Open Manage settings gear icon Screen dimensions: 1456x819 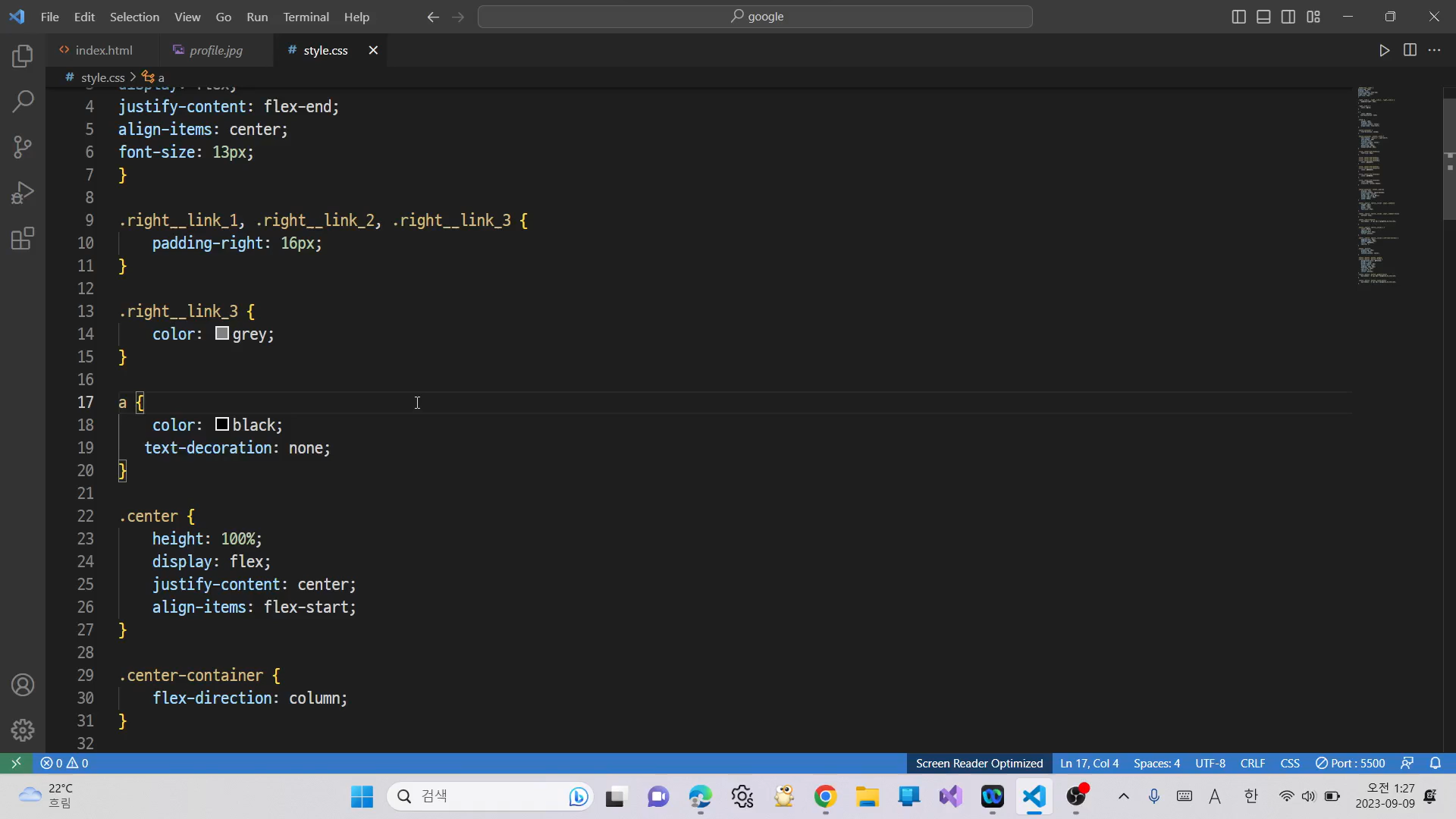click(23, 730)
